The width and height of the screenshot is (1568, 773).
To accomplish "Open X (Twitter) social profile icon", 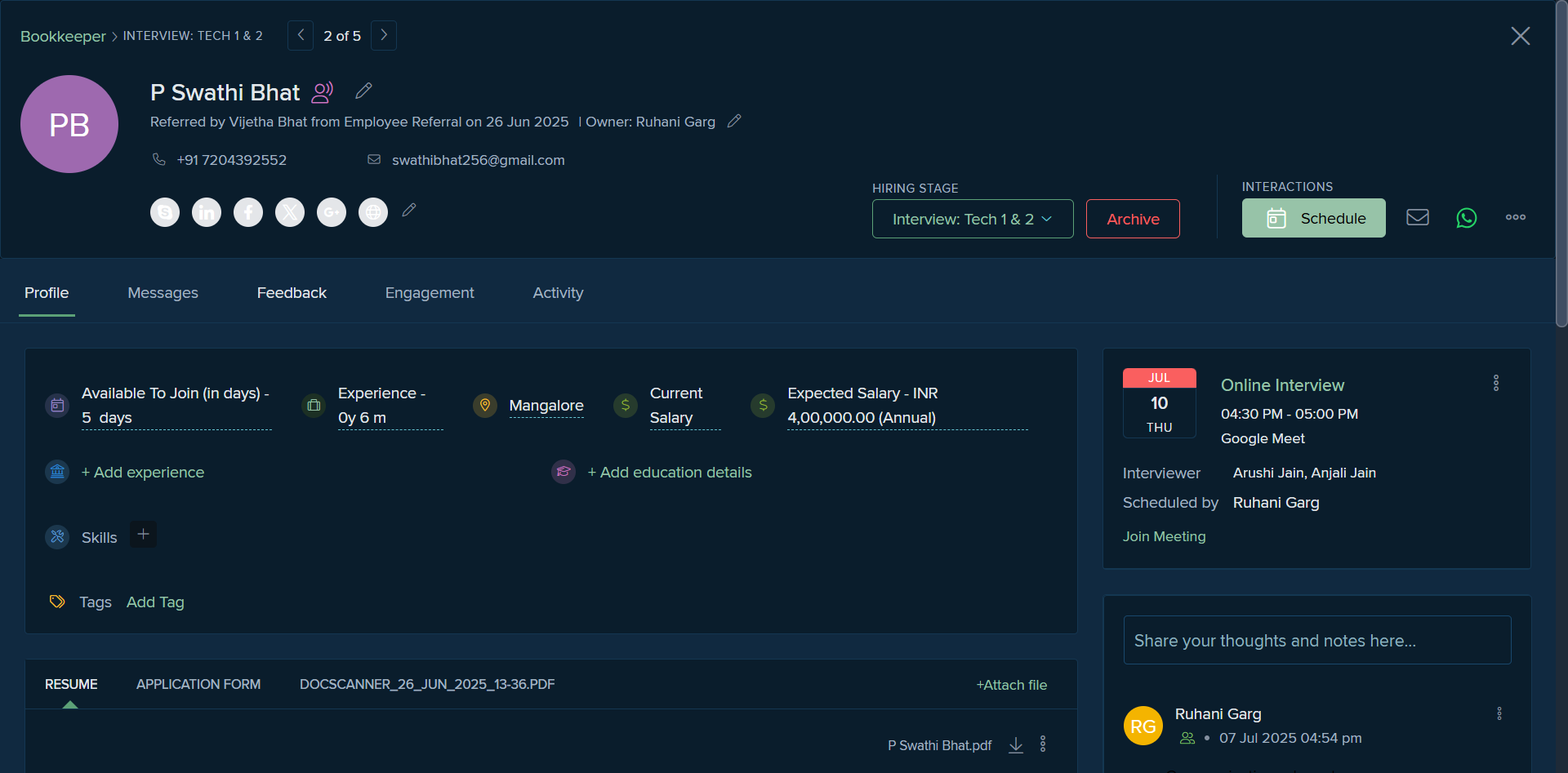I will (290, 212).
